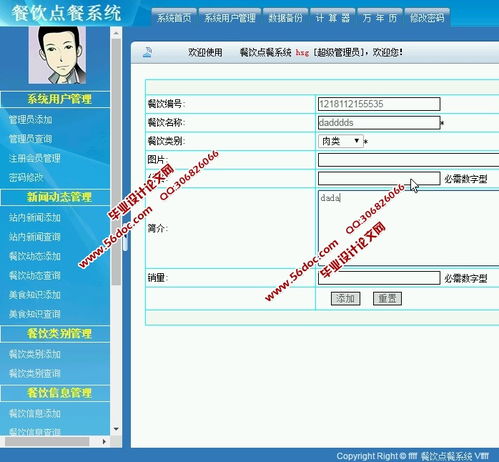Open the 餐饮类别 dropdown showing 肉类
Viewport: 499px width, 462px height.
click(x=340, y=141)
